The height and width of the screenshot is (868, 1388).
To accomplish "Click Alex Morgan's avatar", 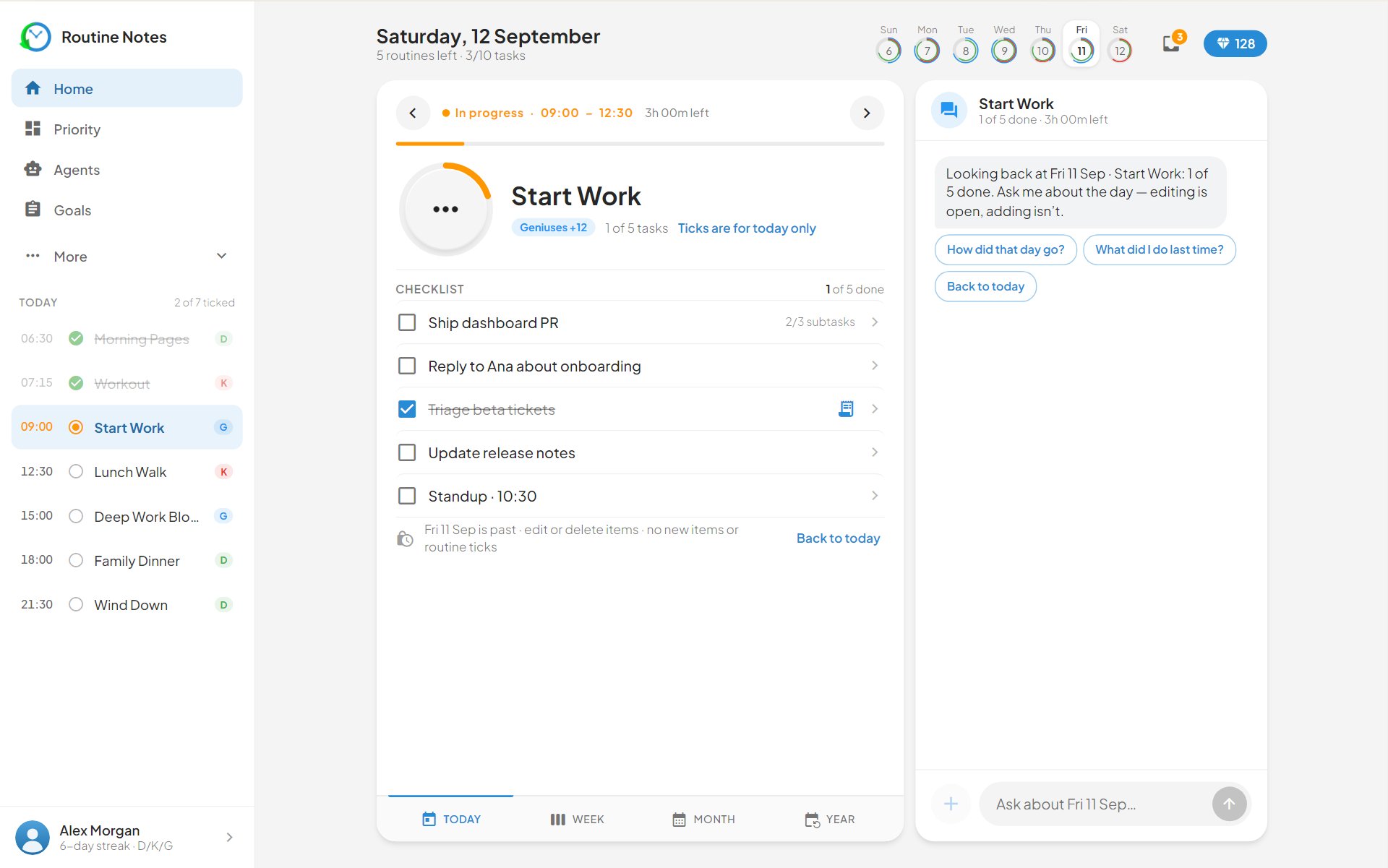I will pyautogui.click(x=33, y=837).
